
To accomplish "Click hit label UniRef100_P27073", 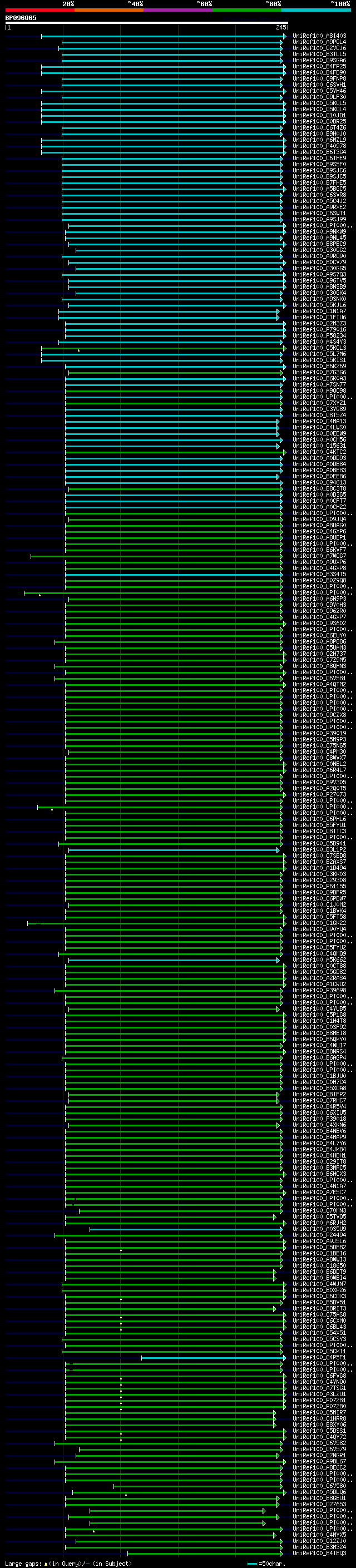I will point(319,794).
